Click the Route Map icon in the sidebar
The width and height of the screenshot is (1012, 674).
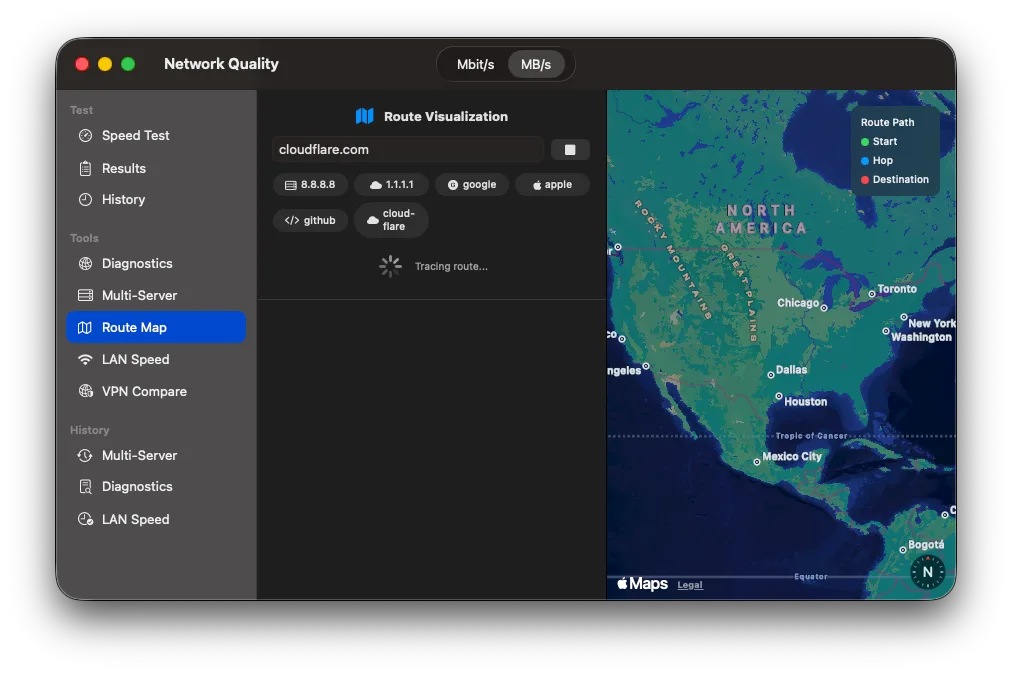85,327
